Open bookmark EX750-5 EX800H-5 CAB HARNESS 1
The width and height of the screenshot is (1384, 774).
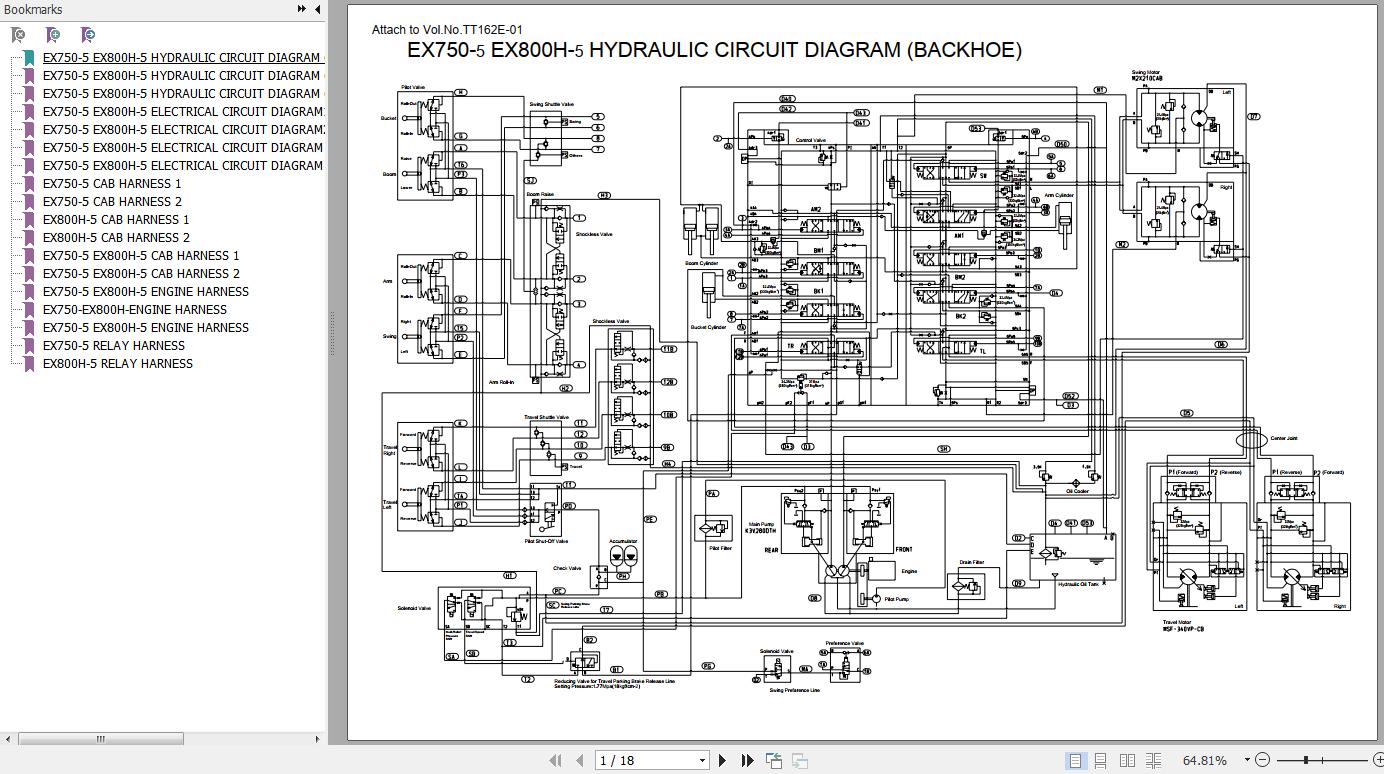tap(141, 256)
